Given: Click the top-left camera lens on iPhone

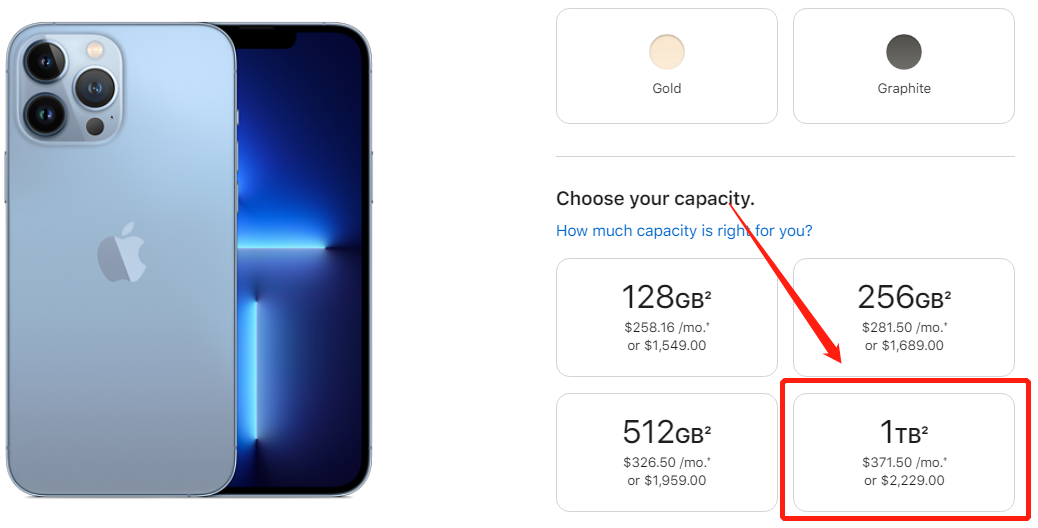Looking at the screenshot, I should coord(46,62).
